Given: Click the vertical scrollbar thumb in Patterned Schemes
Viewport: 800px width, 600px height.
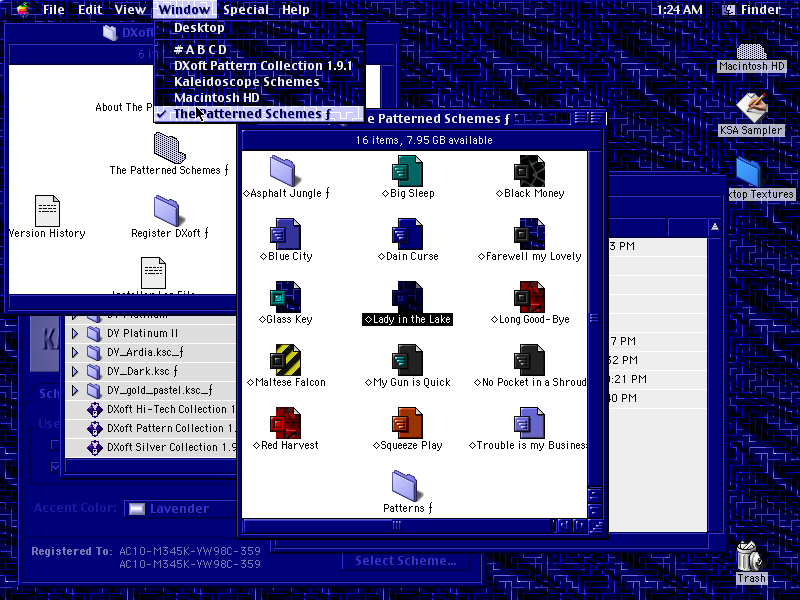Looking at the screenshot, I should point(594,318).
